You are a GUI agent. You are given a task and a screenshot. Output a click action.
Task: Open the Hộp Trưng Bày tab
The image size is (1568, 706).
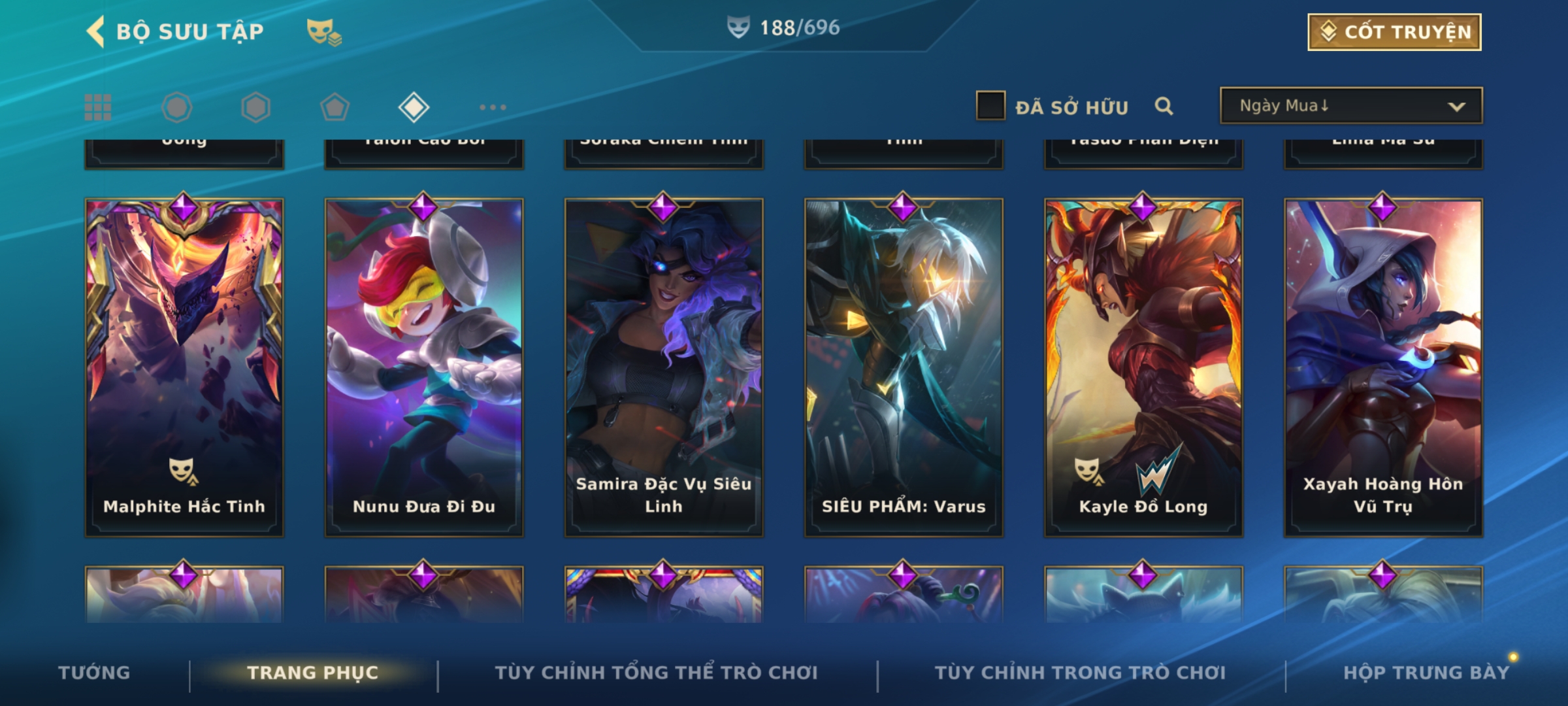[1426, 672]
